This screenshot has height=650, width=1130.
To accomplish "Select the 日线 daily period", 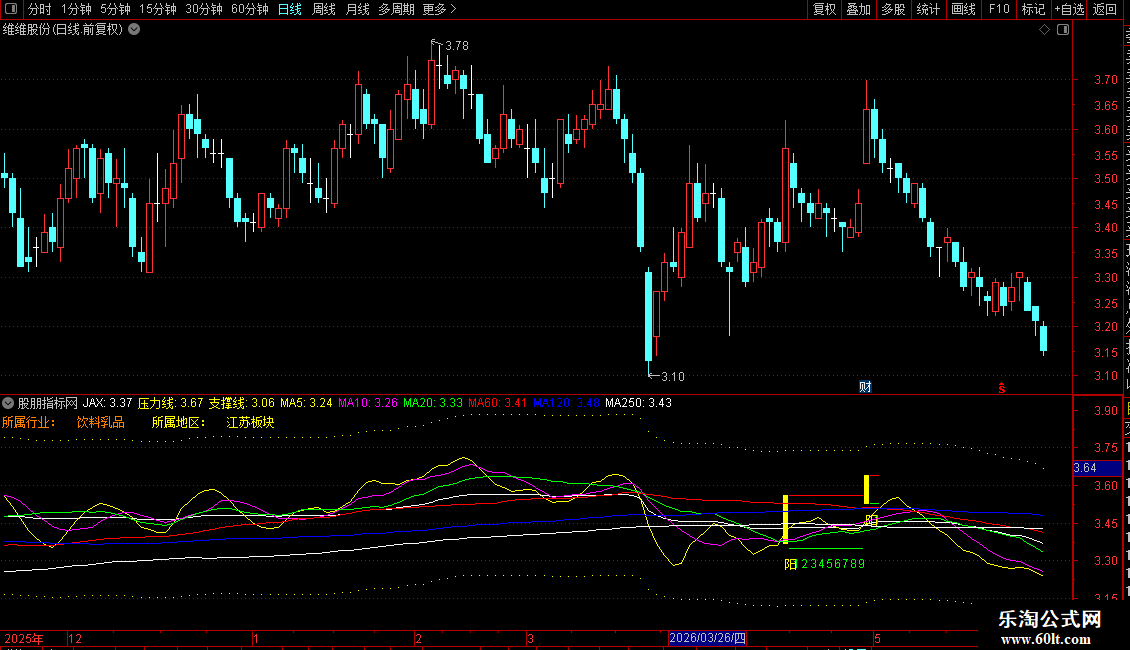I will click(x=290, y=9).
